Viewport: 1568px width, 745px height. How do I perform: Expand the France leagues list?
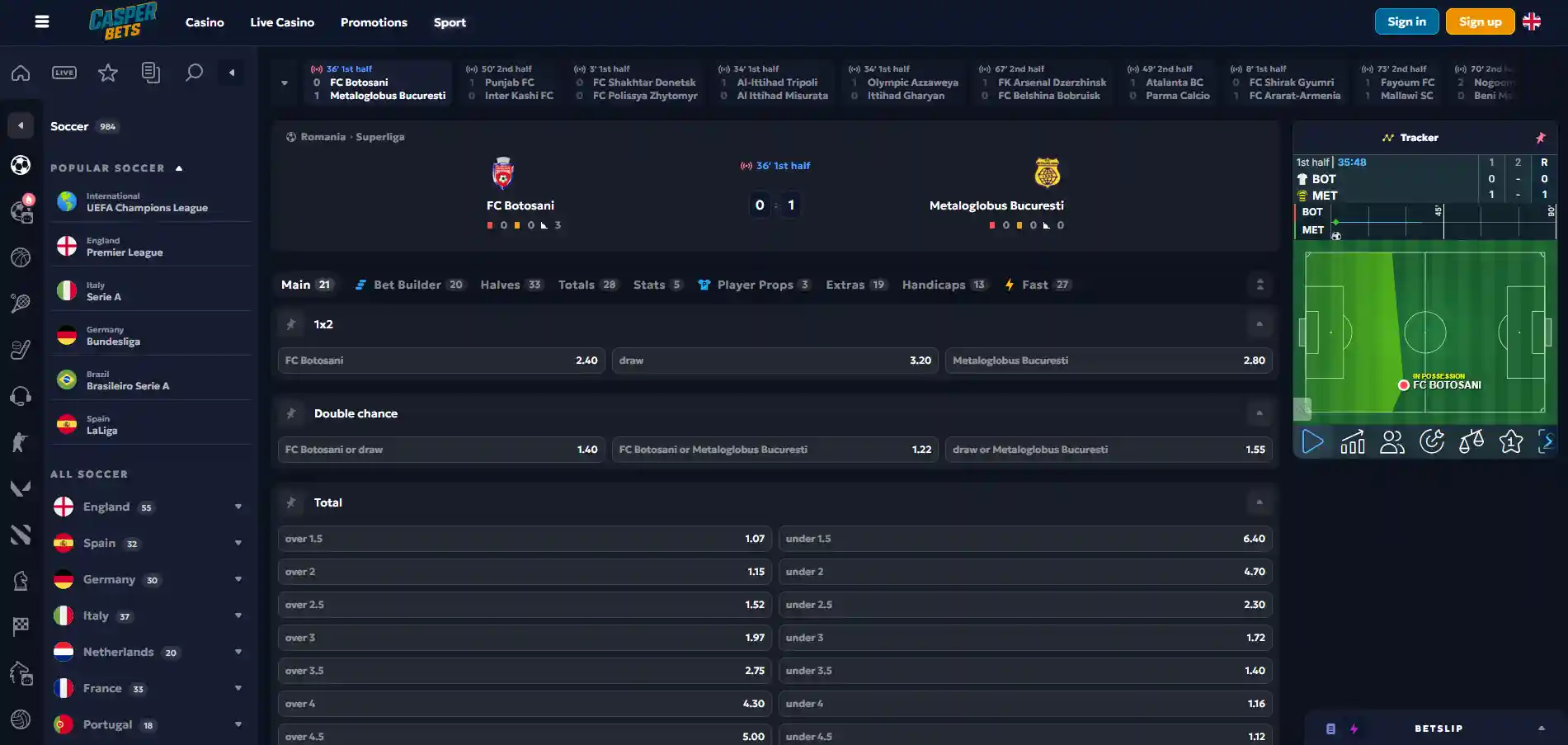(238, 688)
